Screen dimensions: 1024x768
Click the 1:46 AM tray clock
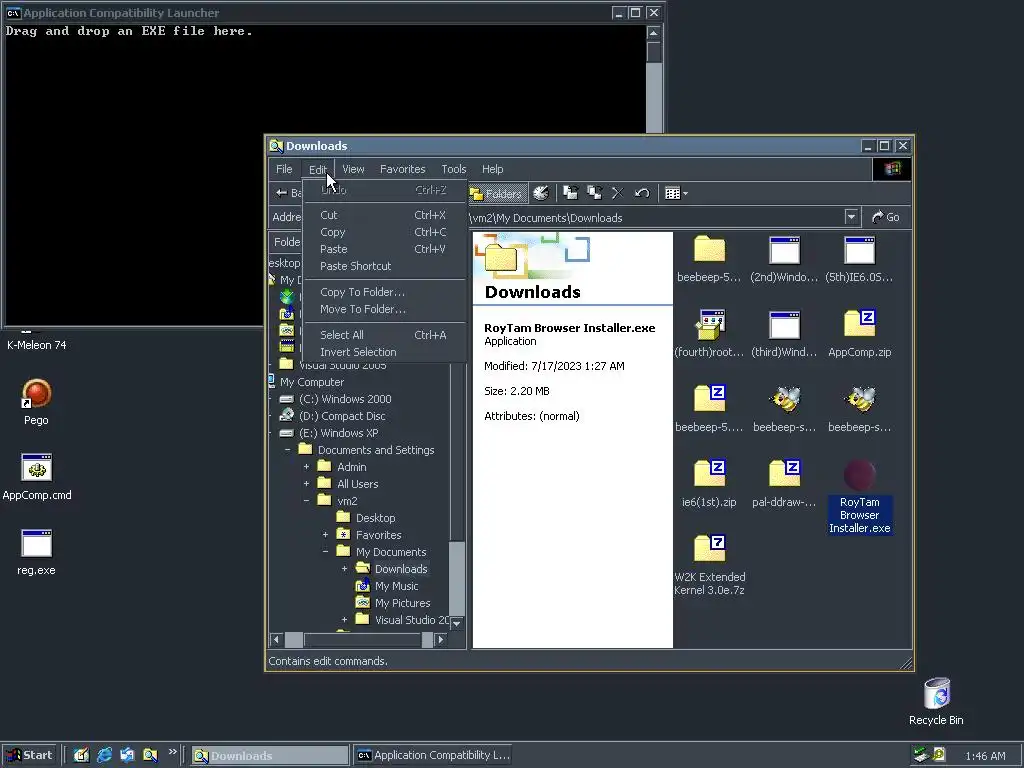point(985,756)
